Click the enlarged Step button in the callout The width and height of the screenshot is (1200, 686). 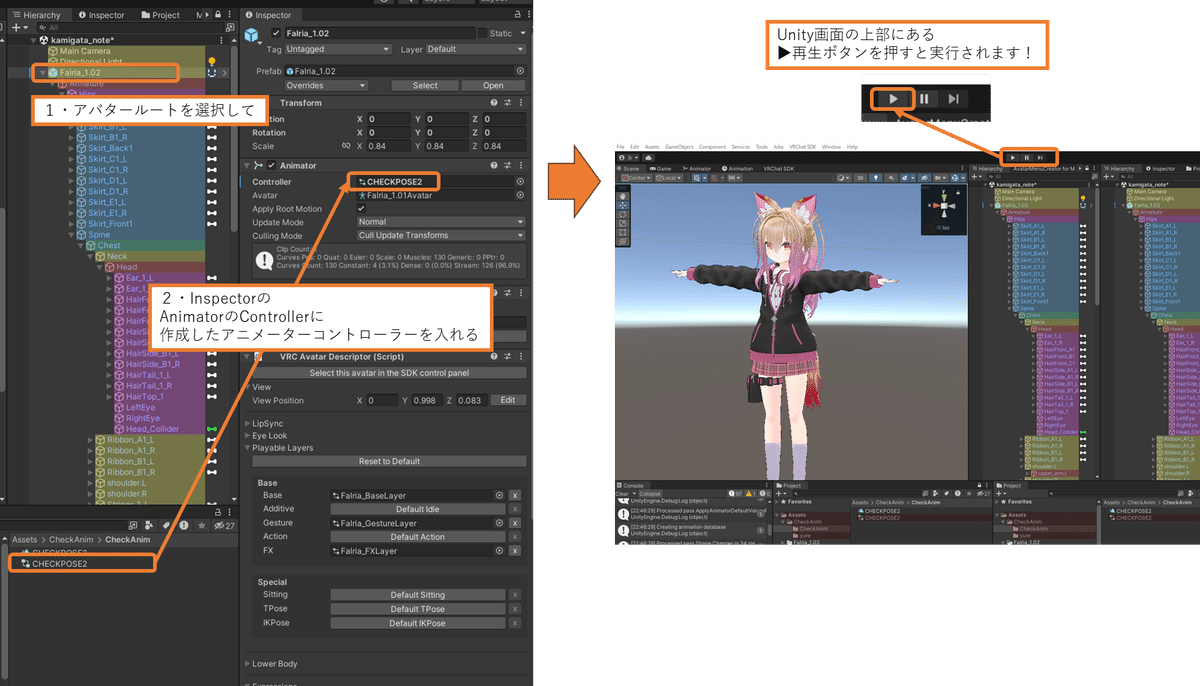pyautogui.click(x=954, y=99)
